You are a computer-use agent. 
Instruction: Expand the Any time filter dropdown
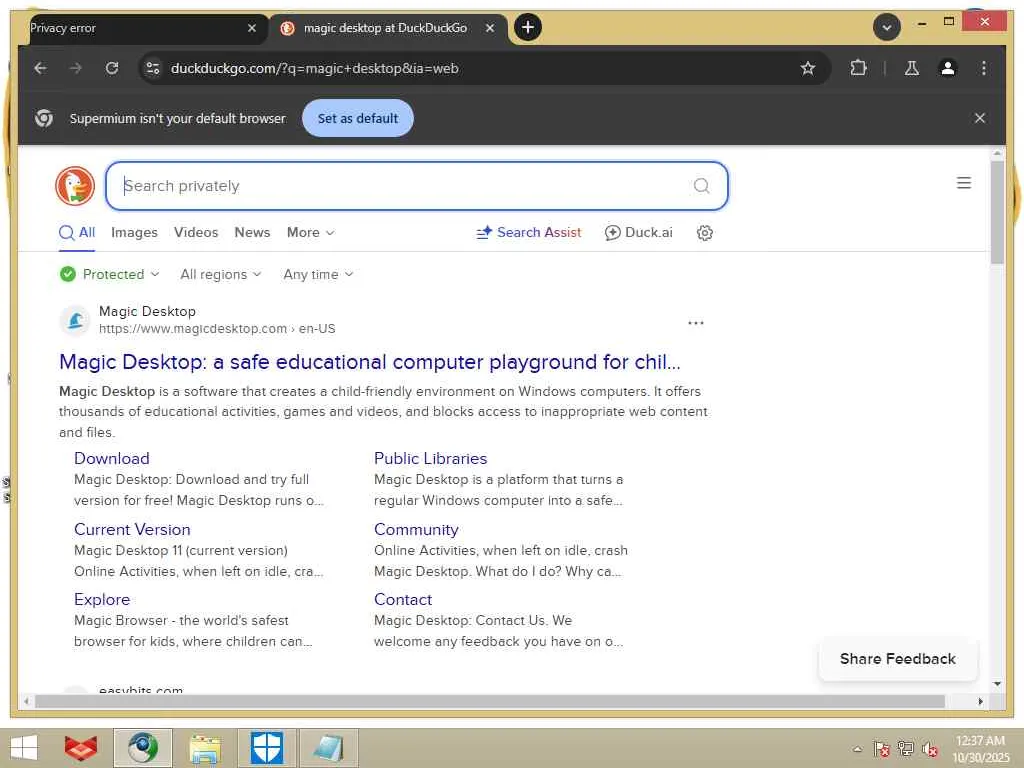click(318, 274)
